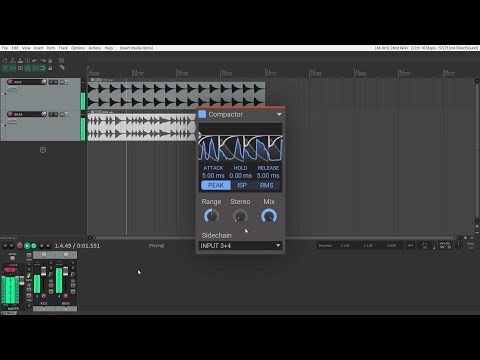The width and height of the screenshot is (480, 360).
Task: Go to project start in the transport
Action: 5,246
